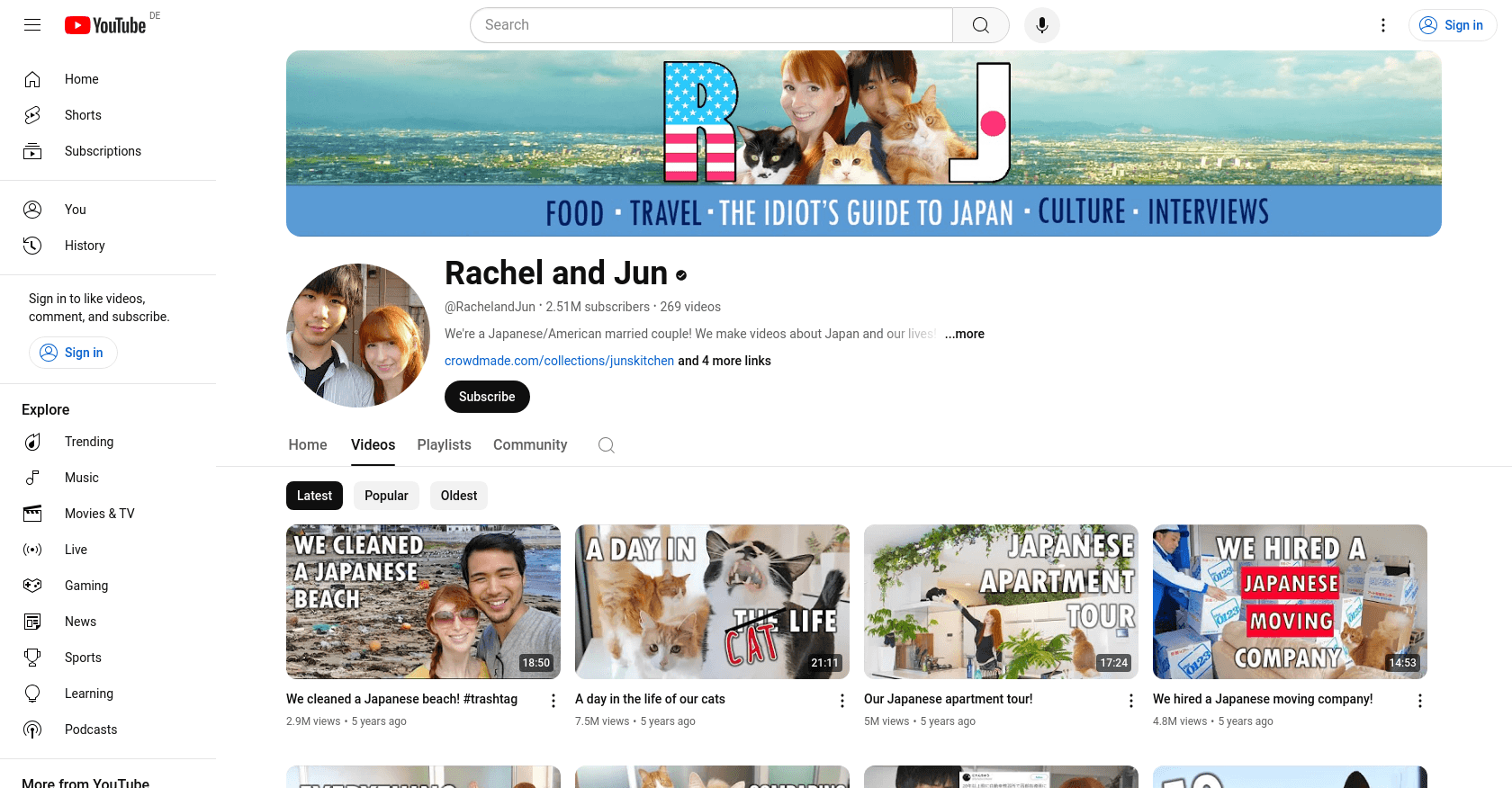Open options menu for apartment tour video
1512x788 pixels.
[x=1131, y=701]
